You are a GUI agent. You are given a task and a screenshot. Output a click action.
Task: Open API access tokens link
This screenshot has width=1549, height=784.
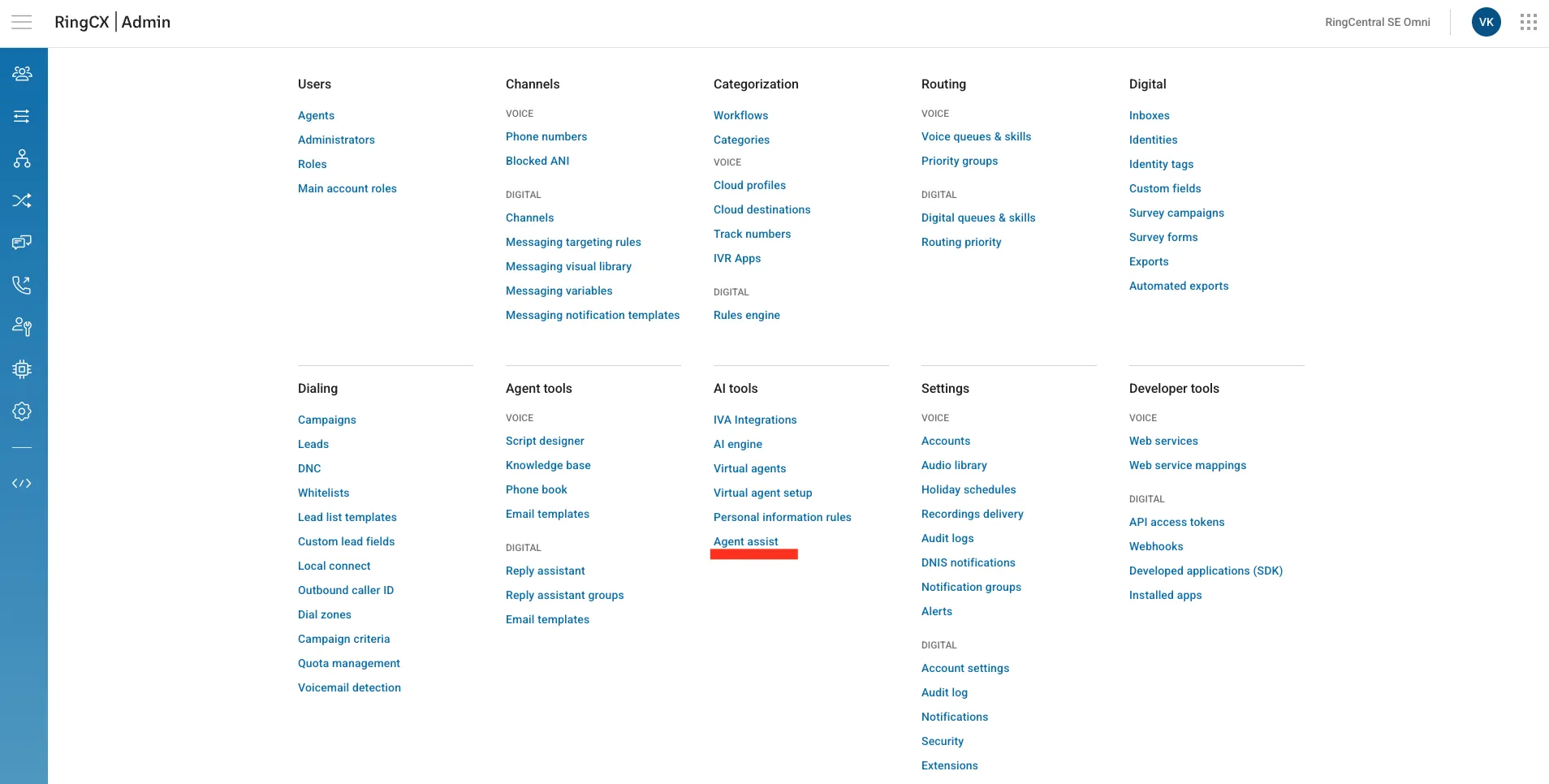click(x=1176, y=522)
